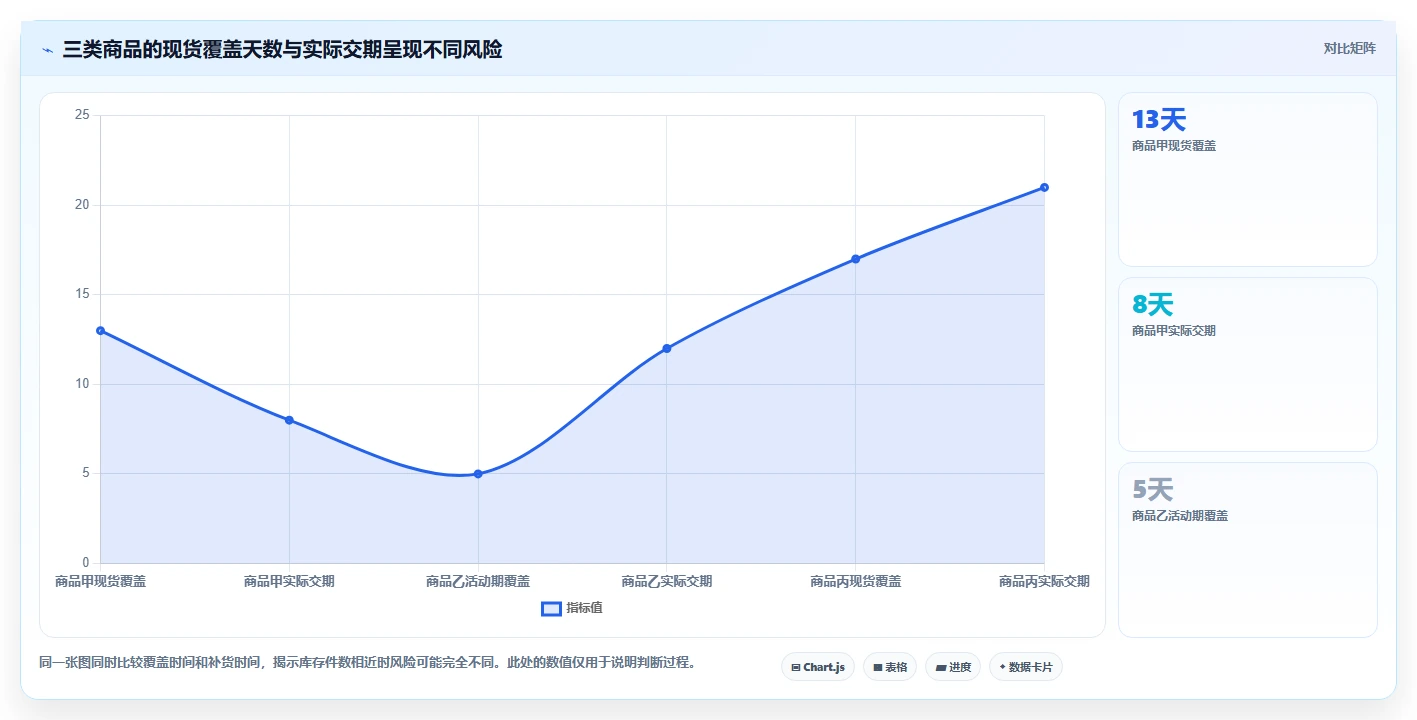Click the y-axis value 25
Image resolution: width=1417 pixels, height=720 pixels.
(82, 115)
